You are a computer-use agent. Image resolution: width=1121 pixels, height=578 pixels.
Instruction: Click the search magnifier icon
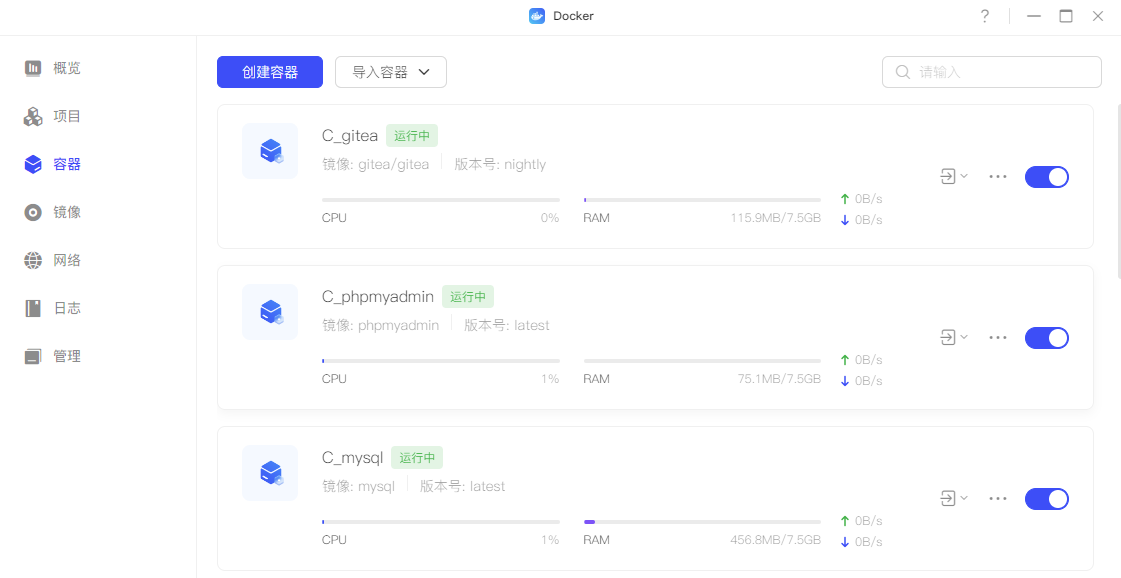[903, 72]
